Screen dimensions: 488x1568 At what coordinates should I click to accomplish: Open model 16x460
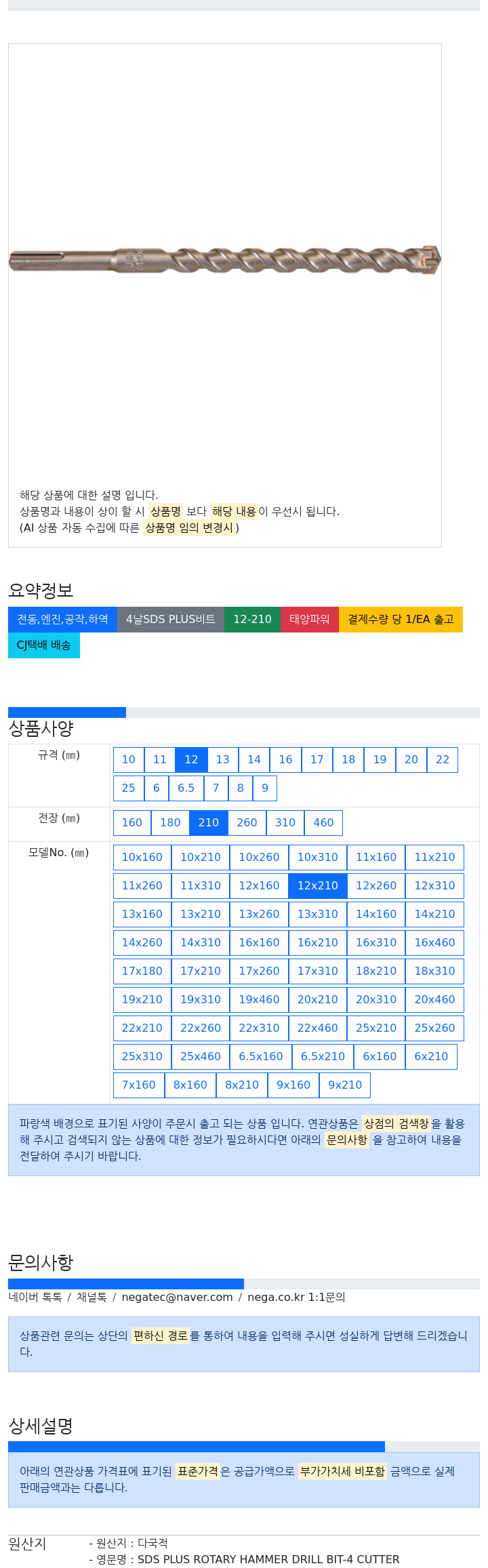coord(435,943)
